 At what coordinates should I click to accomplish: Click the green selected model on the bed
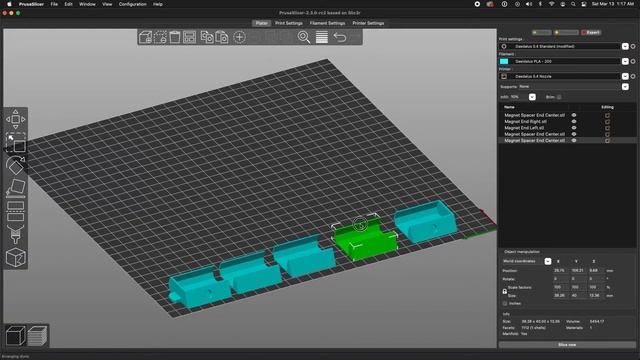coord(365,239)
